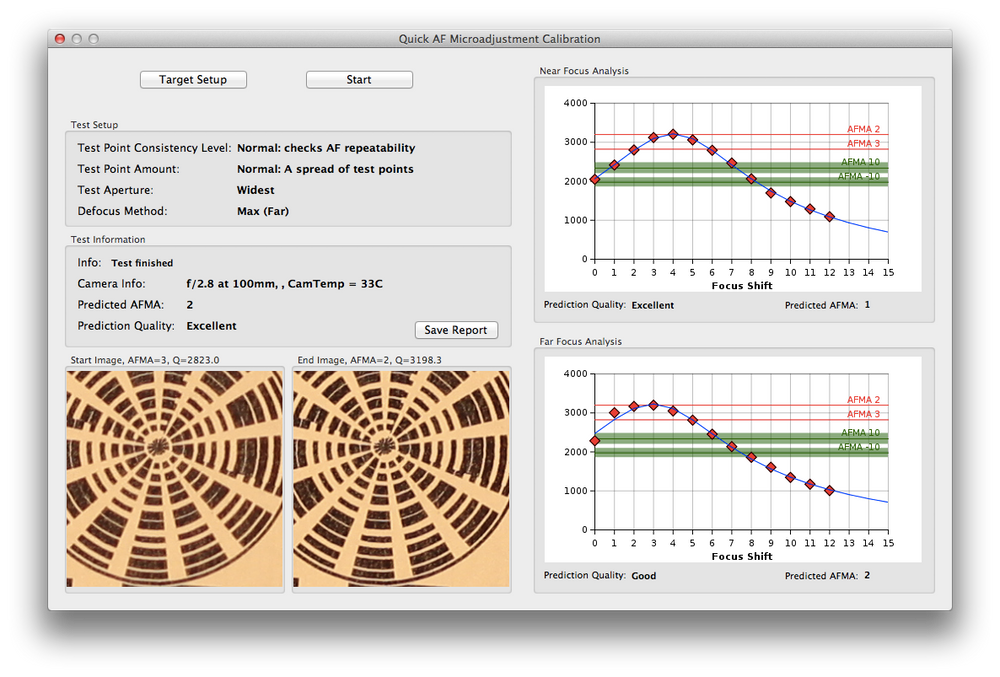Click Far Focus data point at focus shift 12
Screen dimensions: 1000x677
(829, 490)
